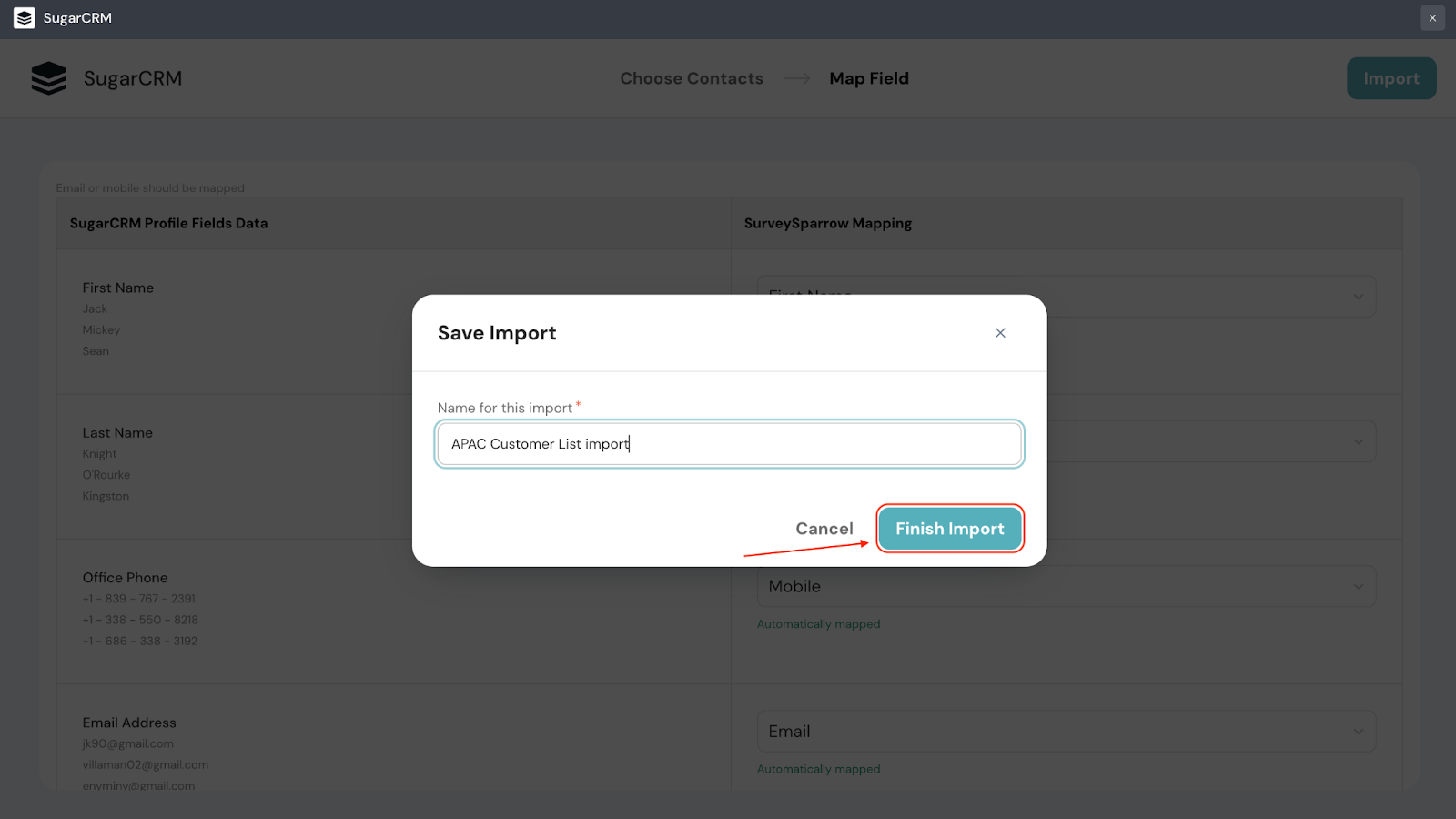Click the SugarCRM icon in the title bar

point(25,18)
